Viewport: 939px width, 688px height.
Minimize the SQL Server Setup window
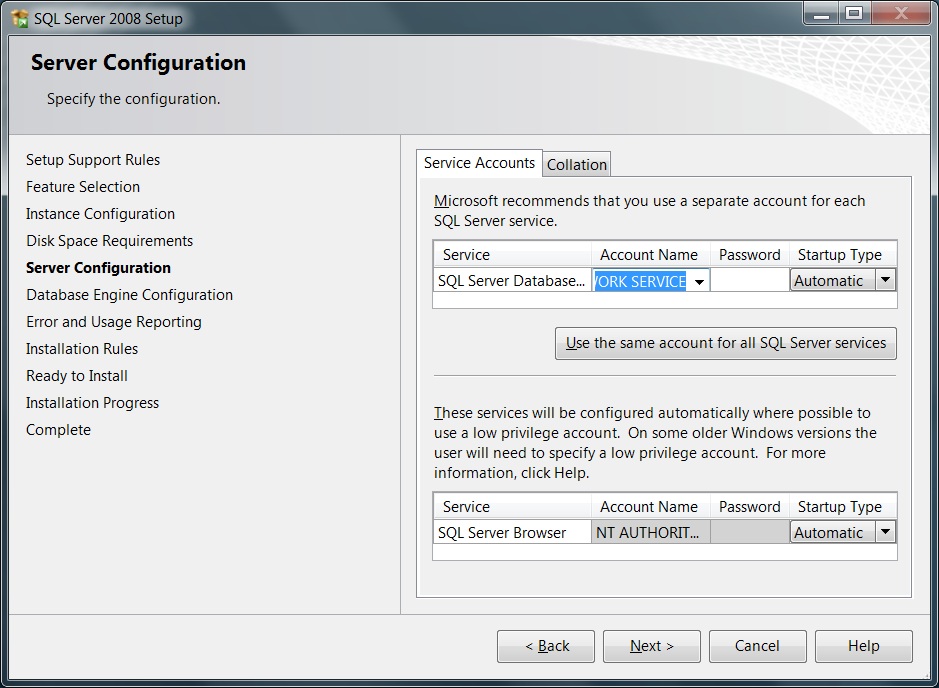point(817,13)
